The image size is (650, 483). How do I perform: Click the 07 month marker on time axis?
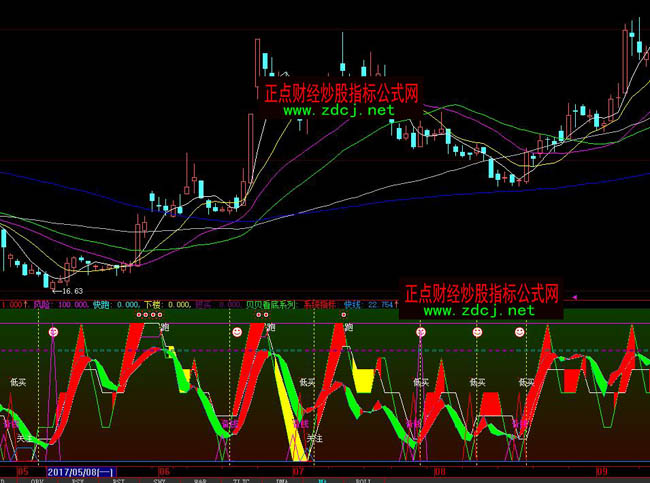click(297, 468)
